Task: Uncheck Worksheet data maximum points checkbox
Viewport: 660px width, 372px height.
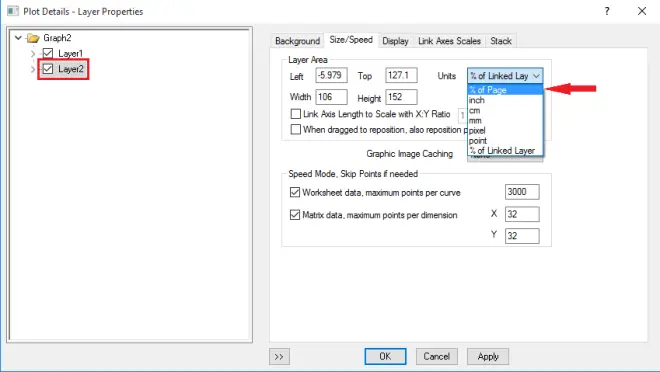Action: pos(295,192)
